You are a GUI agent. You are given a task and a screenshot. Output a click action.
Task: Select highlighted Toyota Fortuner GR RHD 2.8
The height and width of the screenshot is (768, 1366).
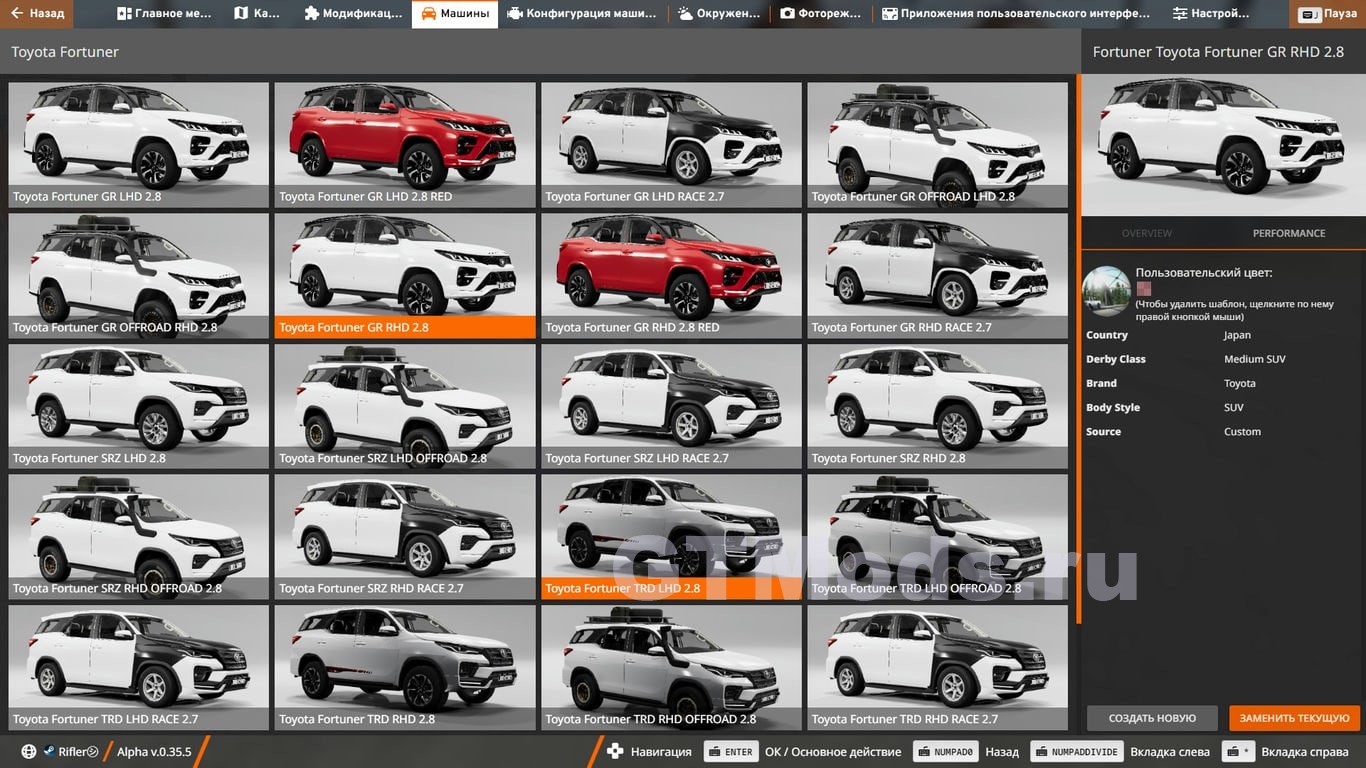[405, 276]
